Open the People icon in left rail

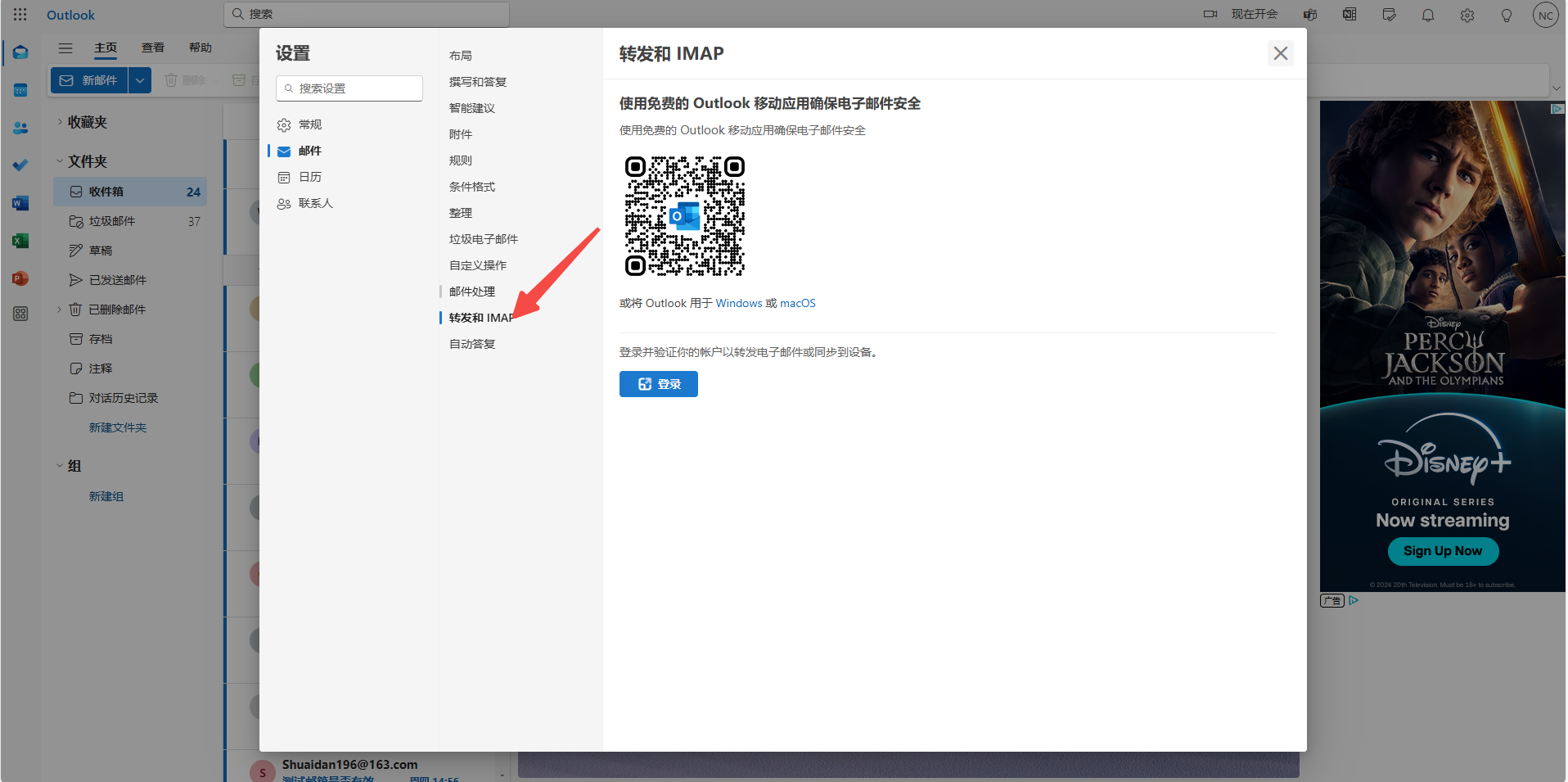click(20, 128)
